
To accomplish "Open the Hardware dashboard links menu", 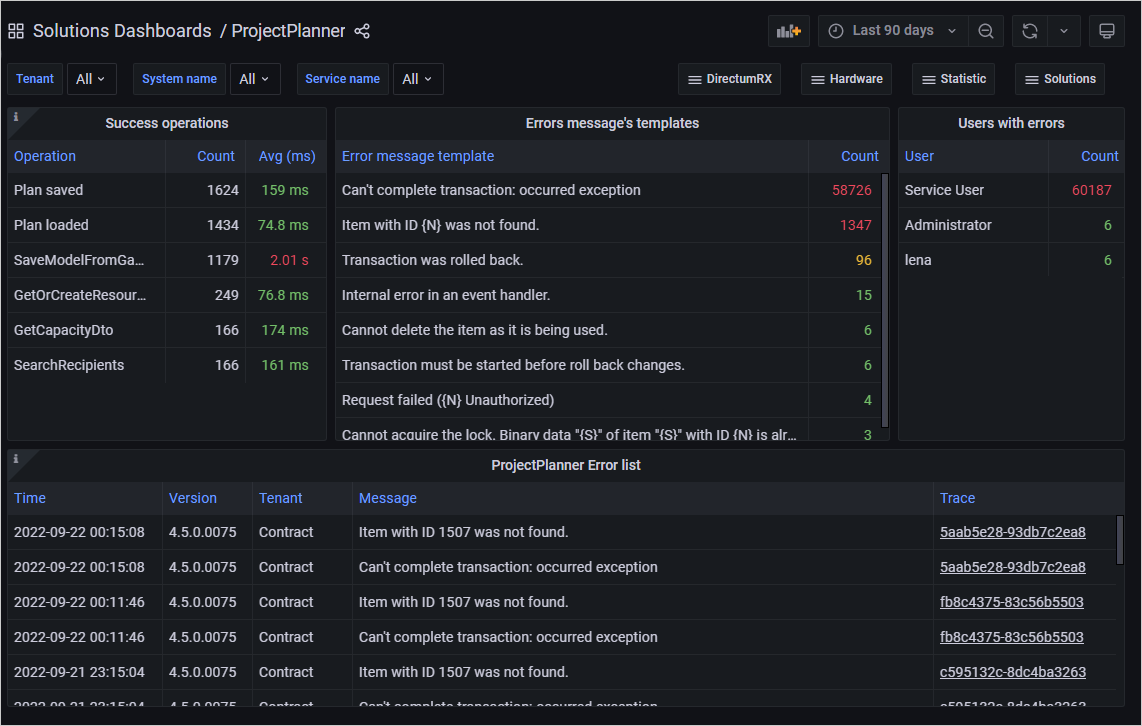I will 846,79.
